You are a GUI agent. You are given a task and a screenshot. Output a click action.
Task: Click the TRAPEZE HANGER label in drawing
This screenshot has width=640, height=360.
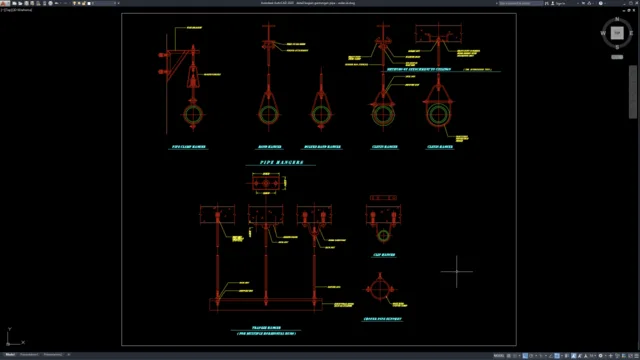tap(266, 328)
